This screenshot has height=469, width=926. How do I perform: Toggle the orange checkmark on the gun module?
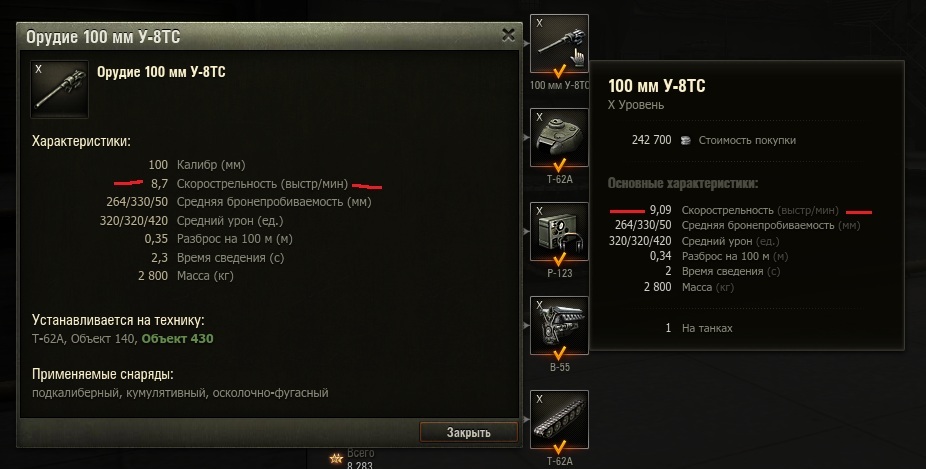(559, 72)
